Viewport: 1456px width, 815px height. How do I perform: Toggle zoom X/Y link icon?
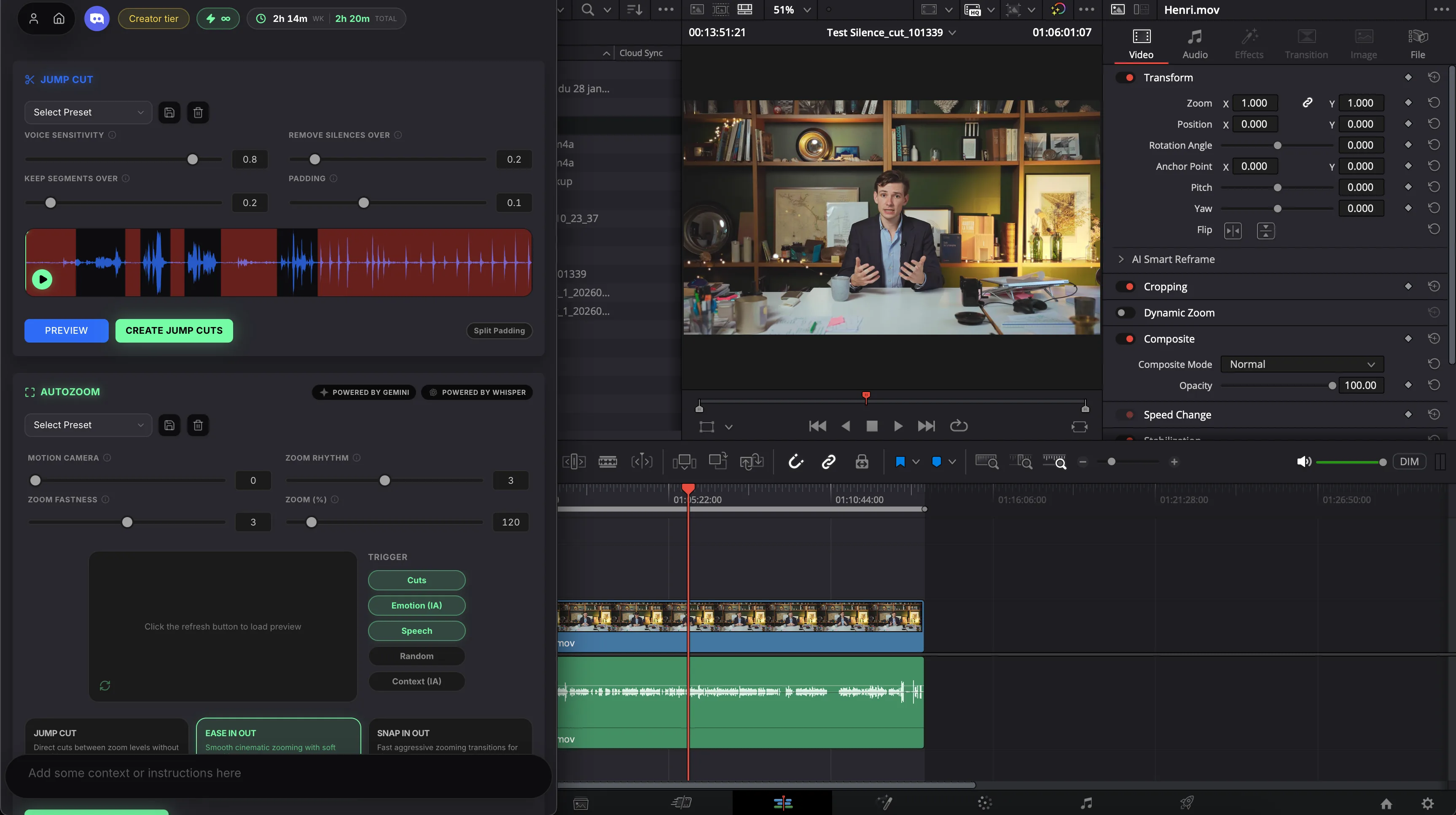1307,103
